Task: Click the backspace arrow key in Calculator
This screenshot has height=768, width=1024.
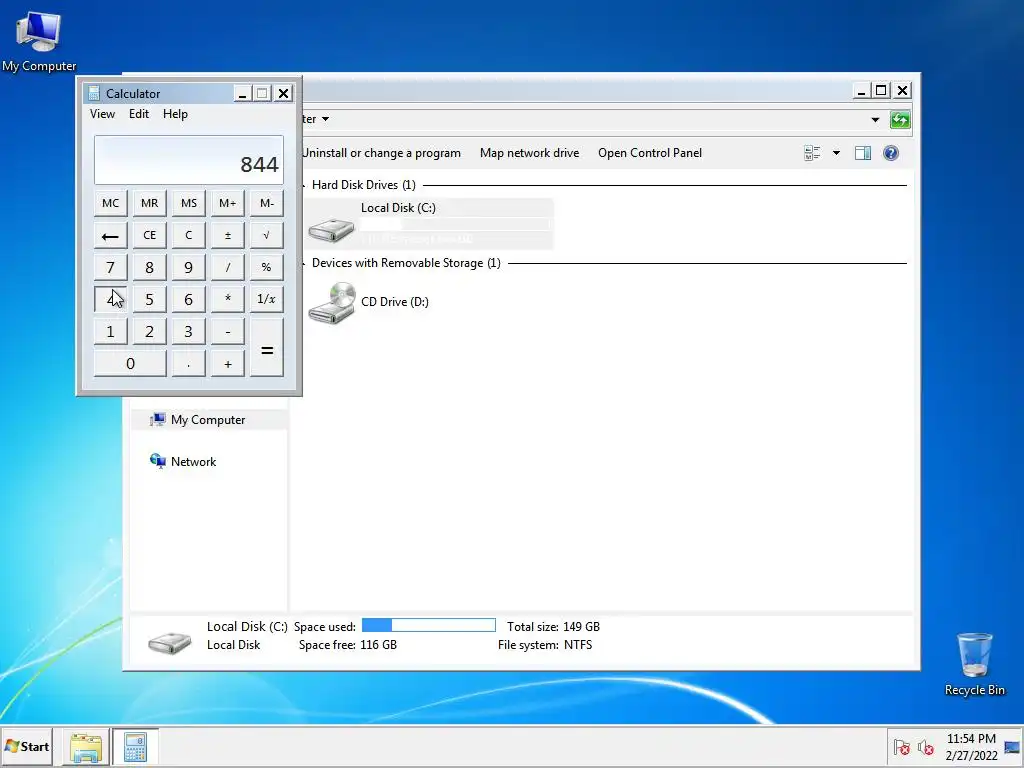Action: click(x=110, y=236)
